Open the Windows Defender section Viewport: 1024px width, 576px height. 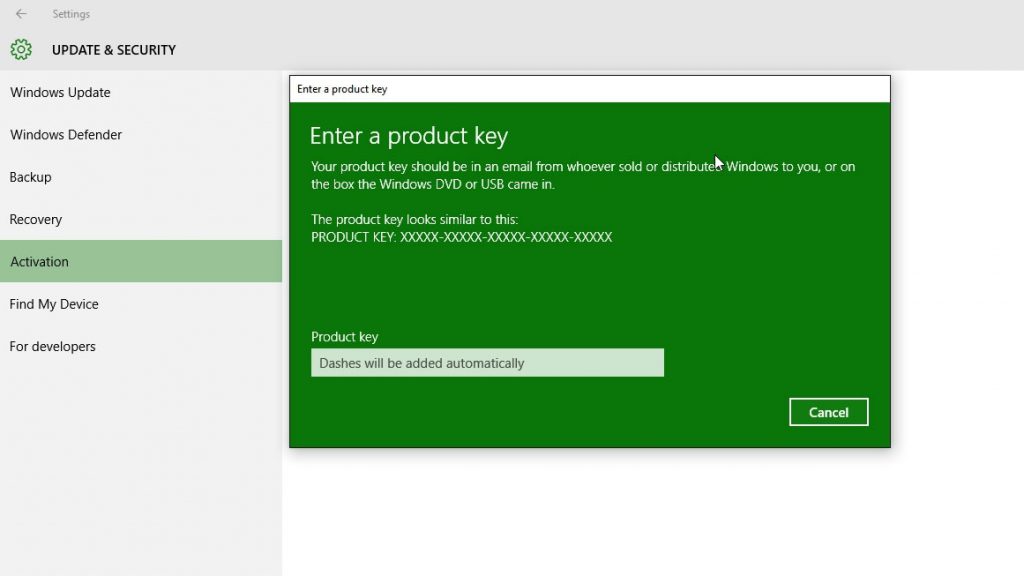141,135
